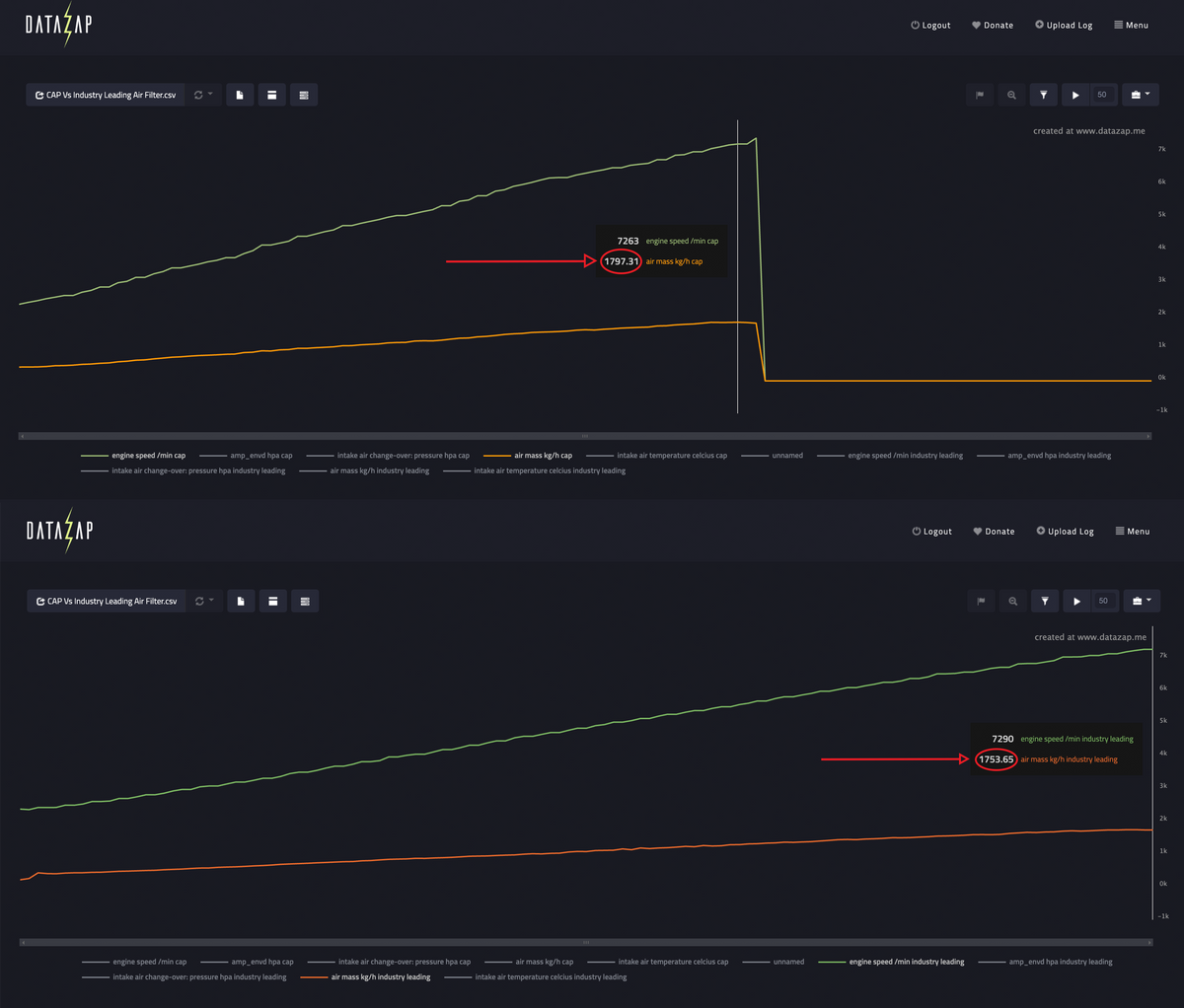Toggle 'engine speed /min industry leading' in the lower legend

pos(906,962)
